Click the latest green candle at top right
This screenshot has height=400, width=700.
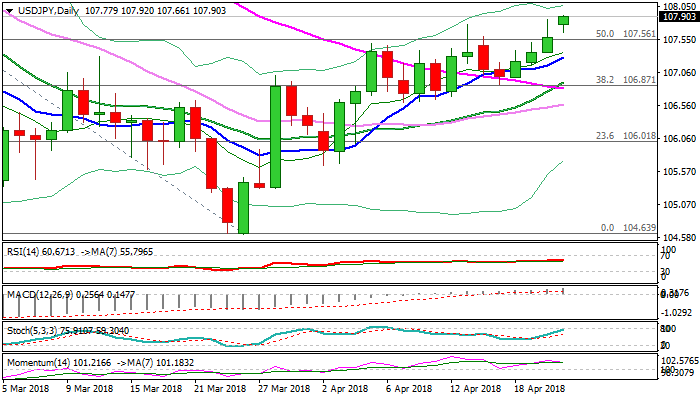point(563,20)
